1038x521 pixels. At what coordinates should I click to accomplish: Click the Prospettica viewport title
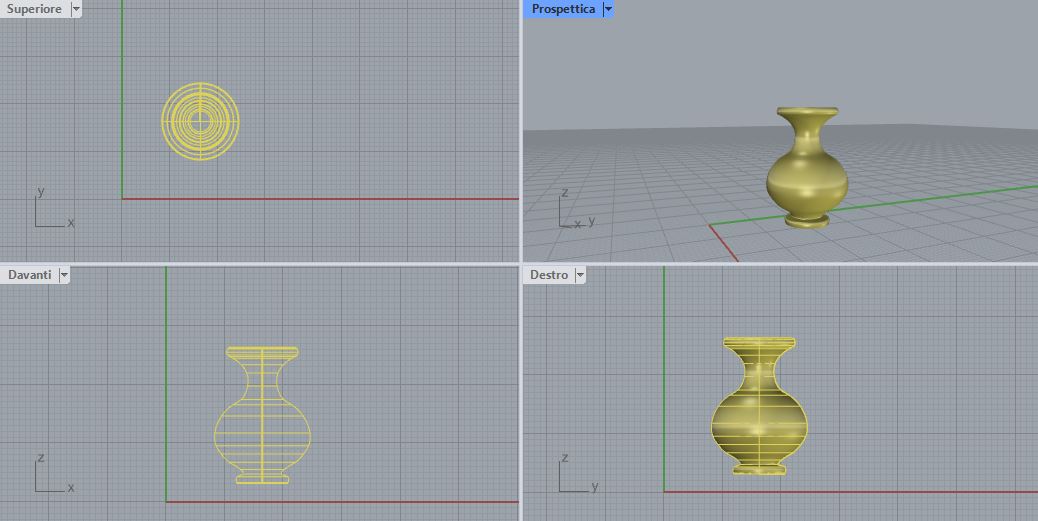pyautogui.click(x=563, y=9)
